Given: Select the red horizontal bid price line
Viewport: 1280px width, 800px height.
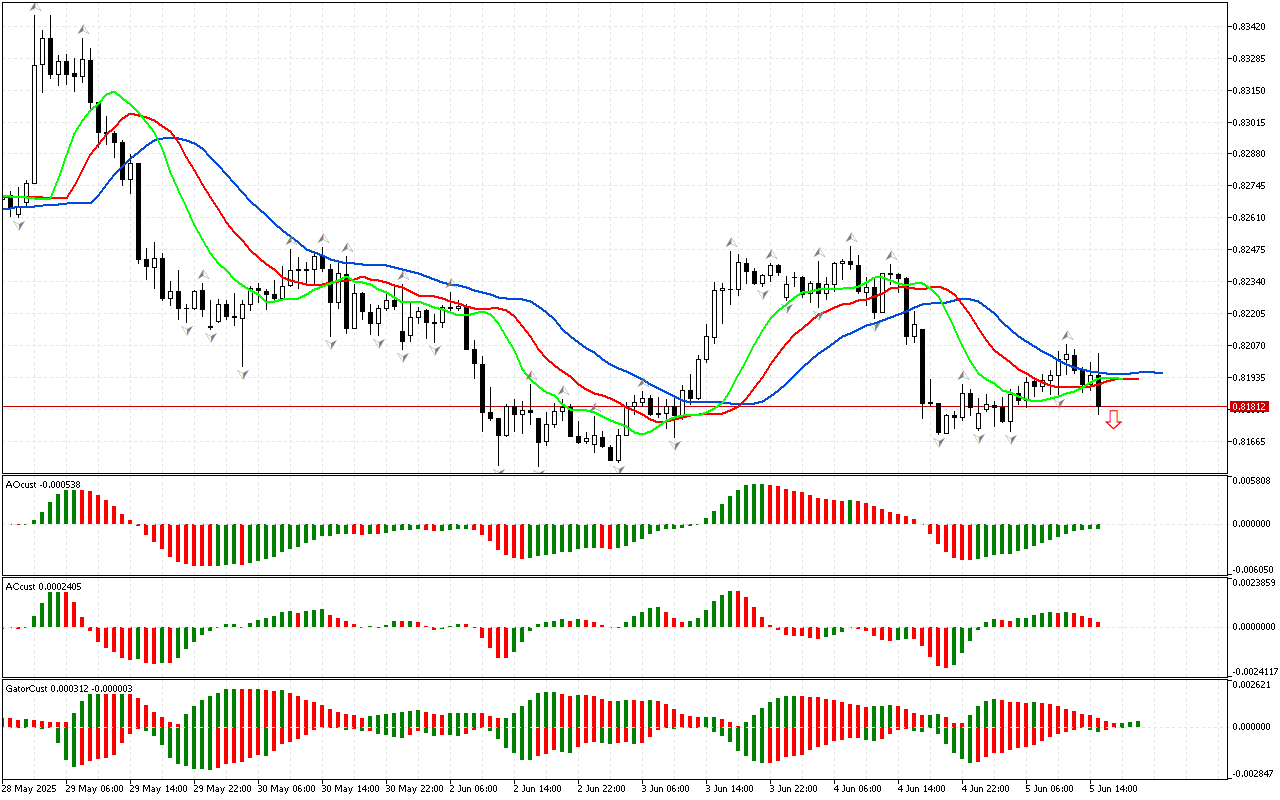Looking at the screenshot, I should [x=600, y=407].
